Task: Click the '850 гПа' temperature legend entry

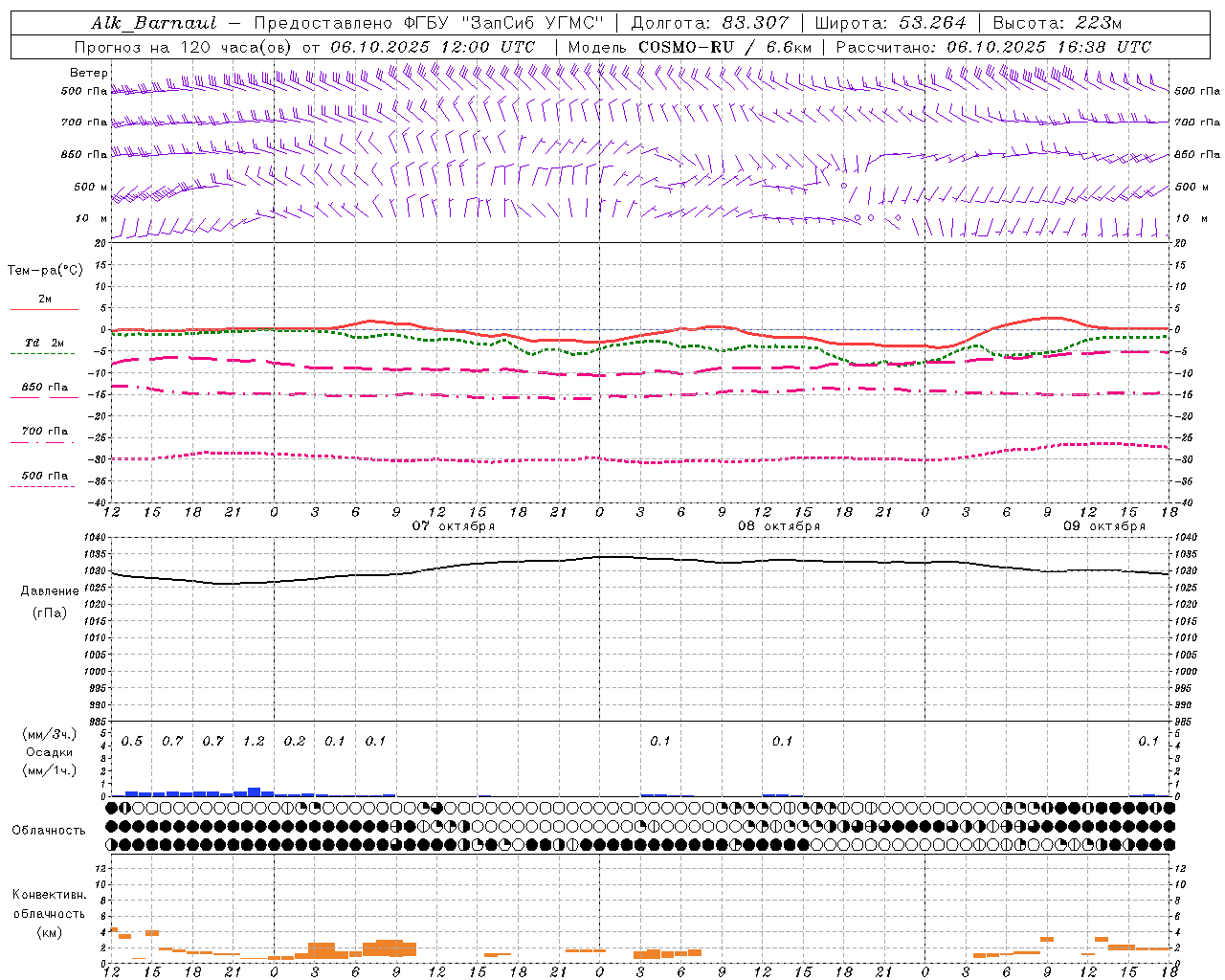Action: click(45, 388)
